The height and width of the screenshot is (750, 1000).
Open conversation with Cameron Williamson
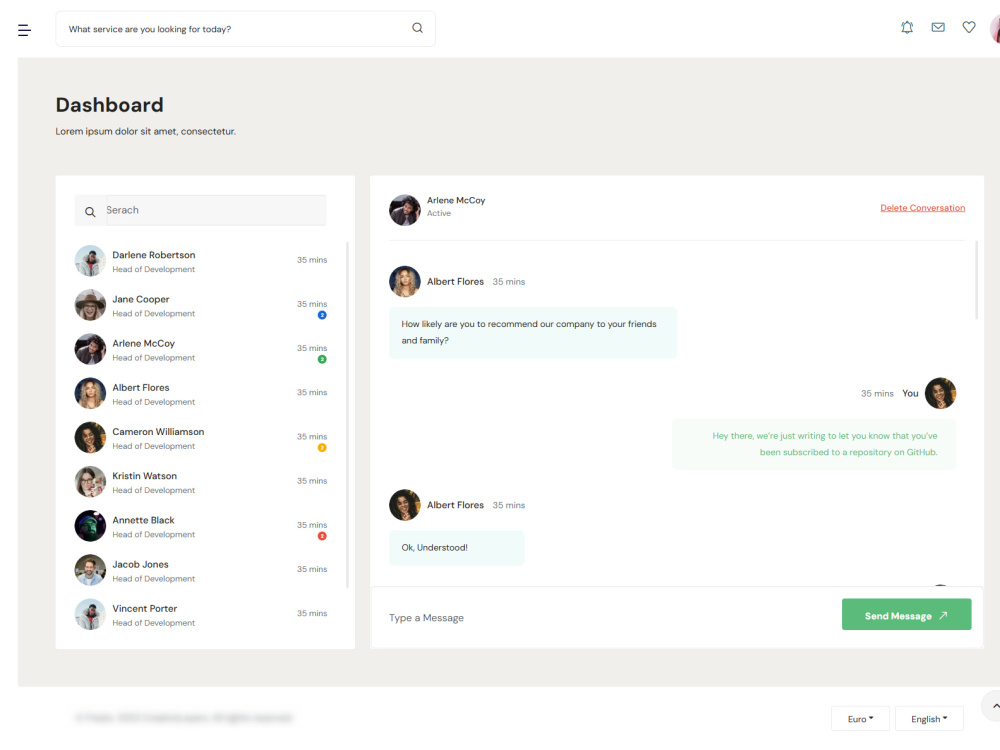(201, 438)
